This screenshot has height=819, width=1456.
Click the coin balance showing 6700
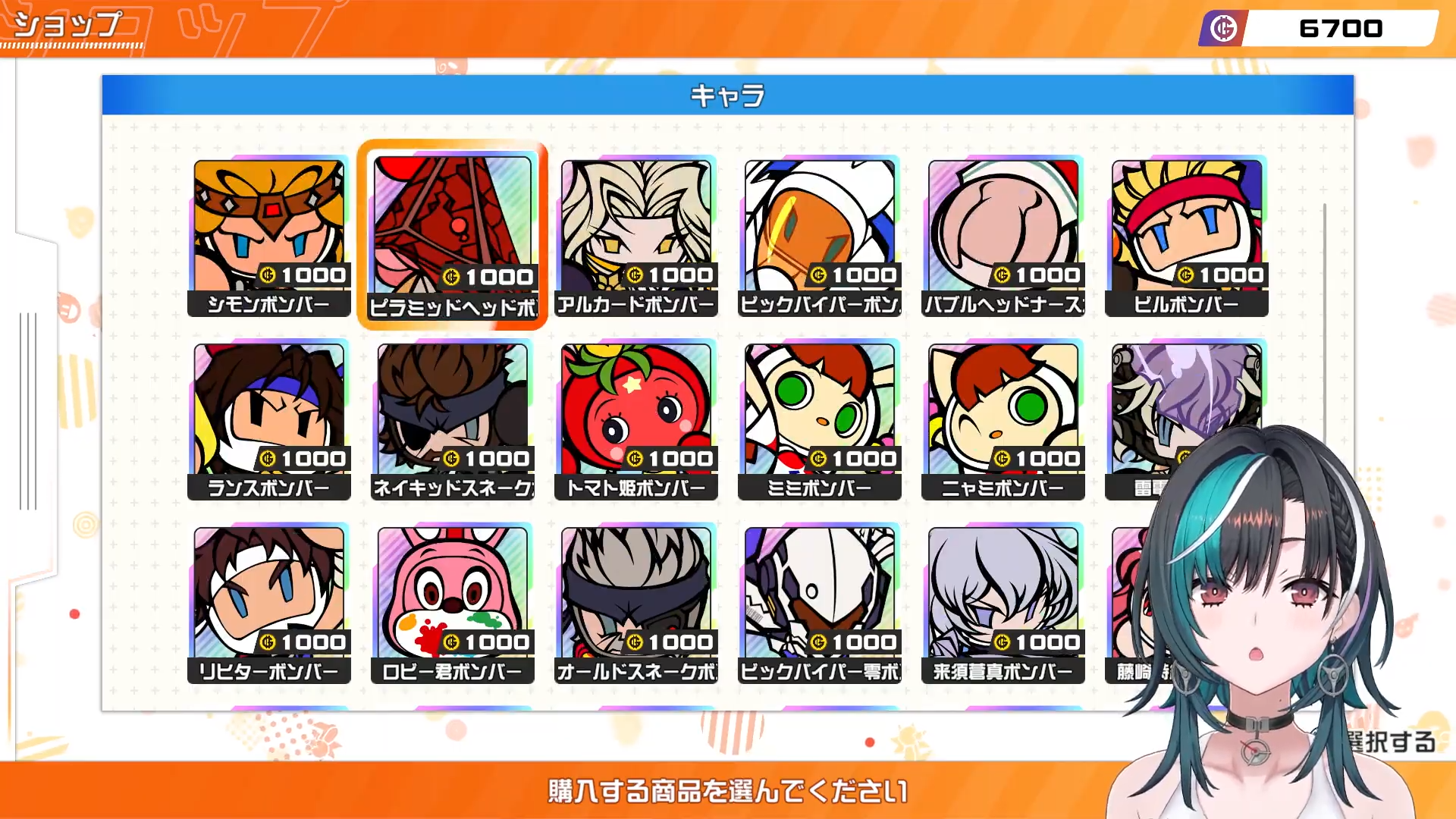1319,29
